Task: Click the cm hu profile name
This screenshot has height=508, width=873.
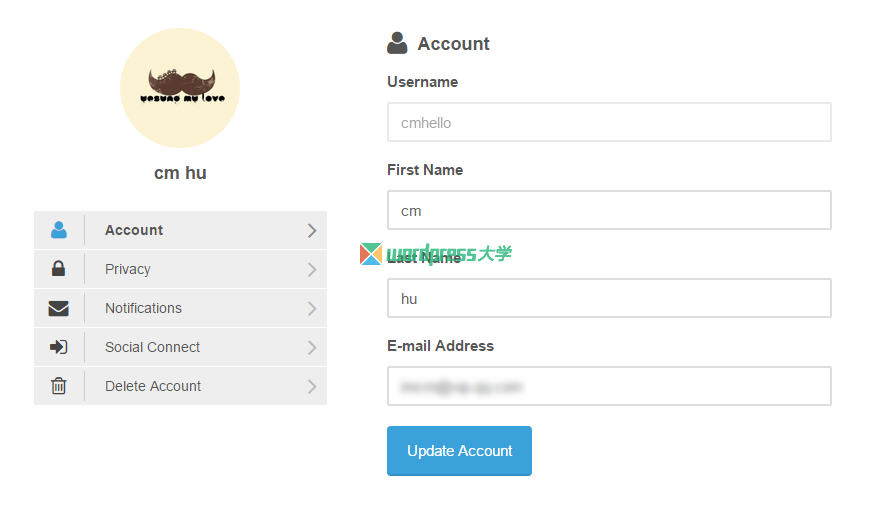Action: [180, 173]
